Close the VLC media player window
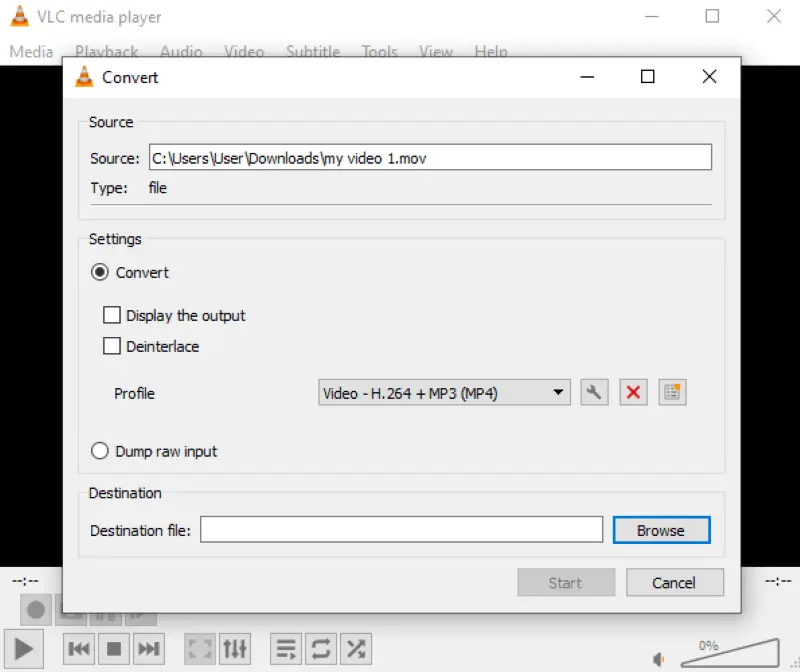The image size is (800, 672). (x=774, y=16)
